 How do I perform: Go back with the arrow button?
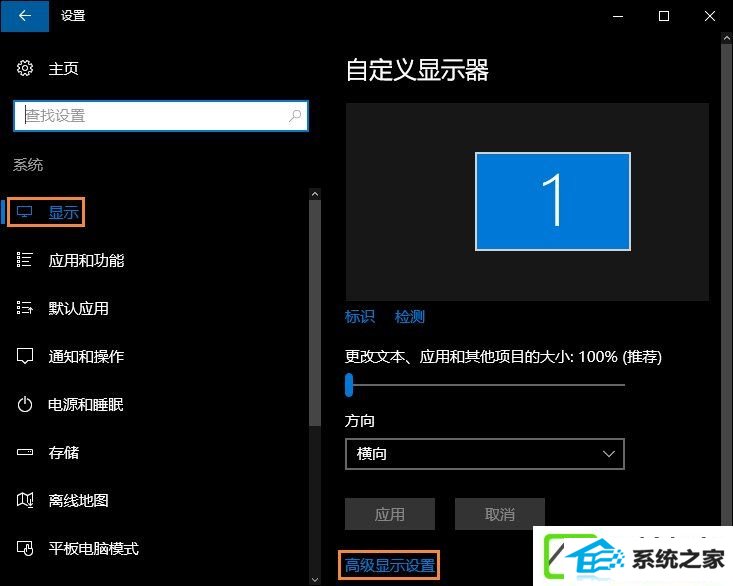(x=25, y=16)
